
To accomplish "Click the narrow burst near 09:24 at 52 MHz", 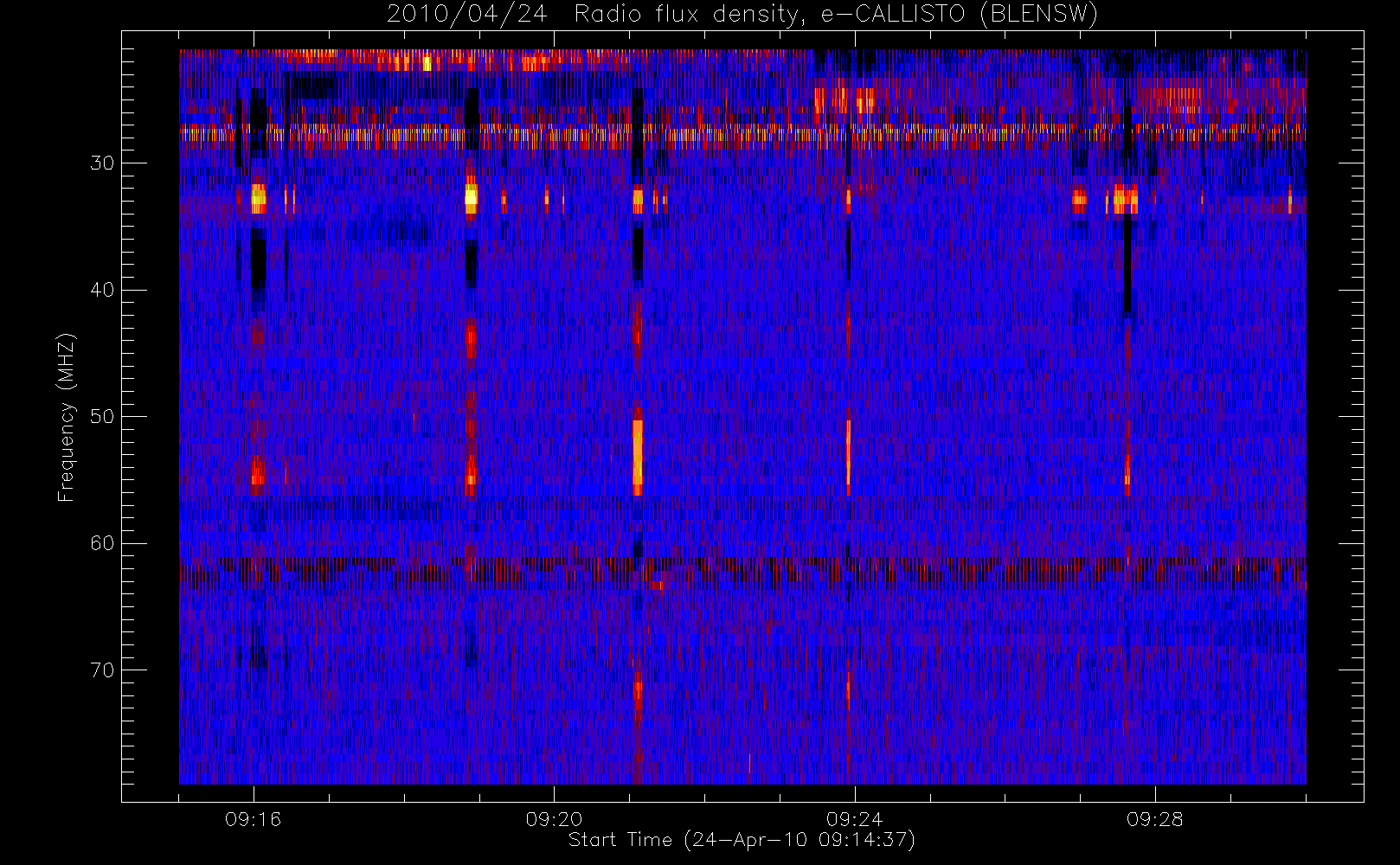I will [x=848, y=456].
